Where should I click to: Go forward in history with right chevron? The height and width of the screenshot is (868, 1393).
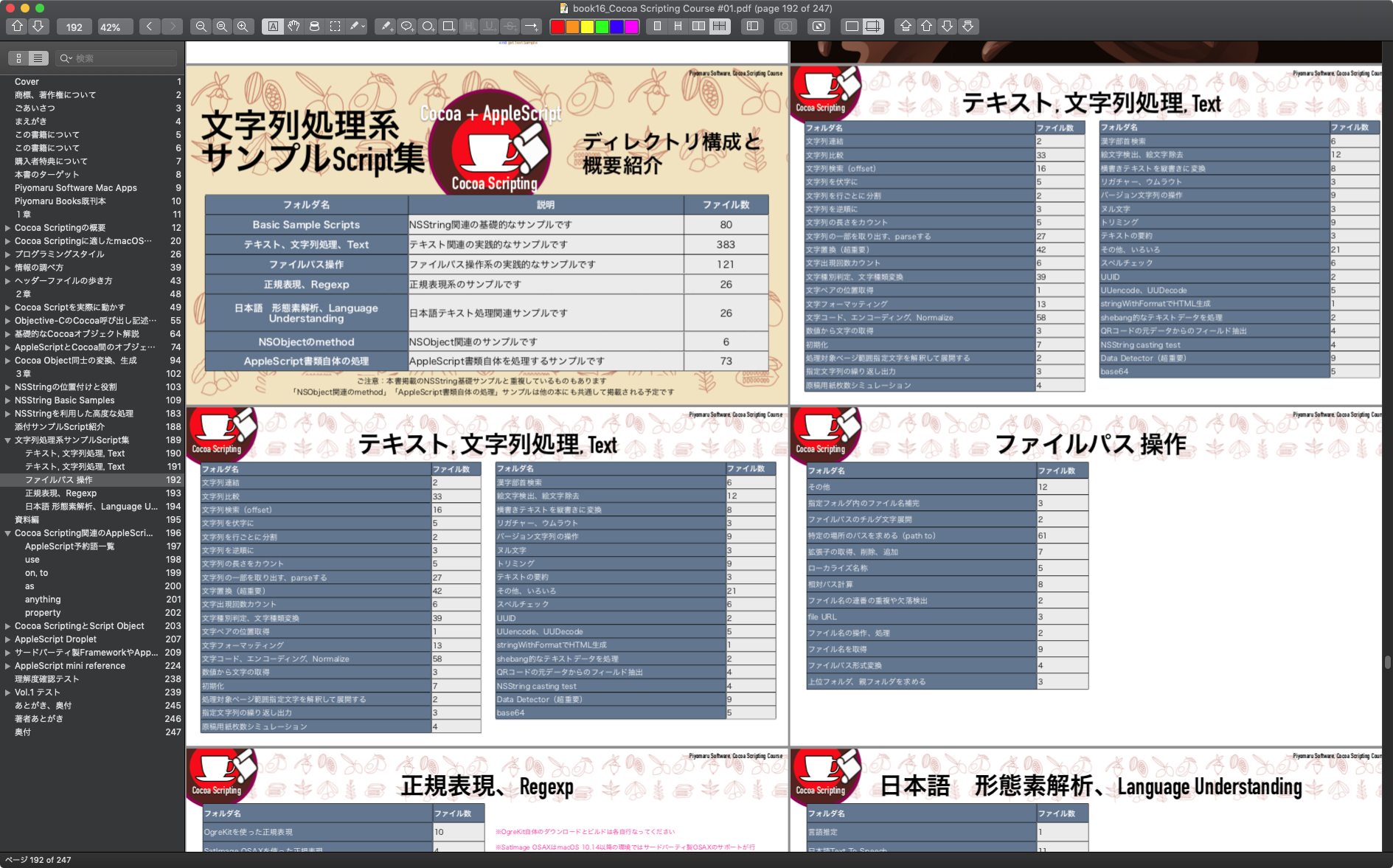[172, 27]
